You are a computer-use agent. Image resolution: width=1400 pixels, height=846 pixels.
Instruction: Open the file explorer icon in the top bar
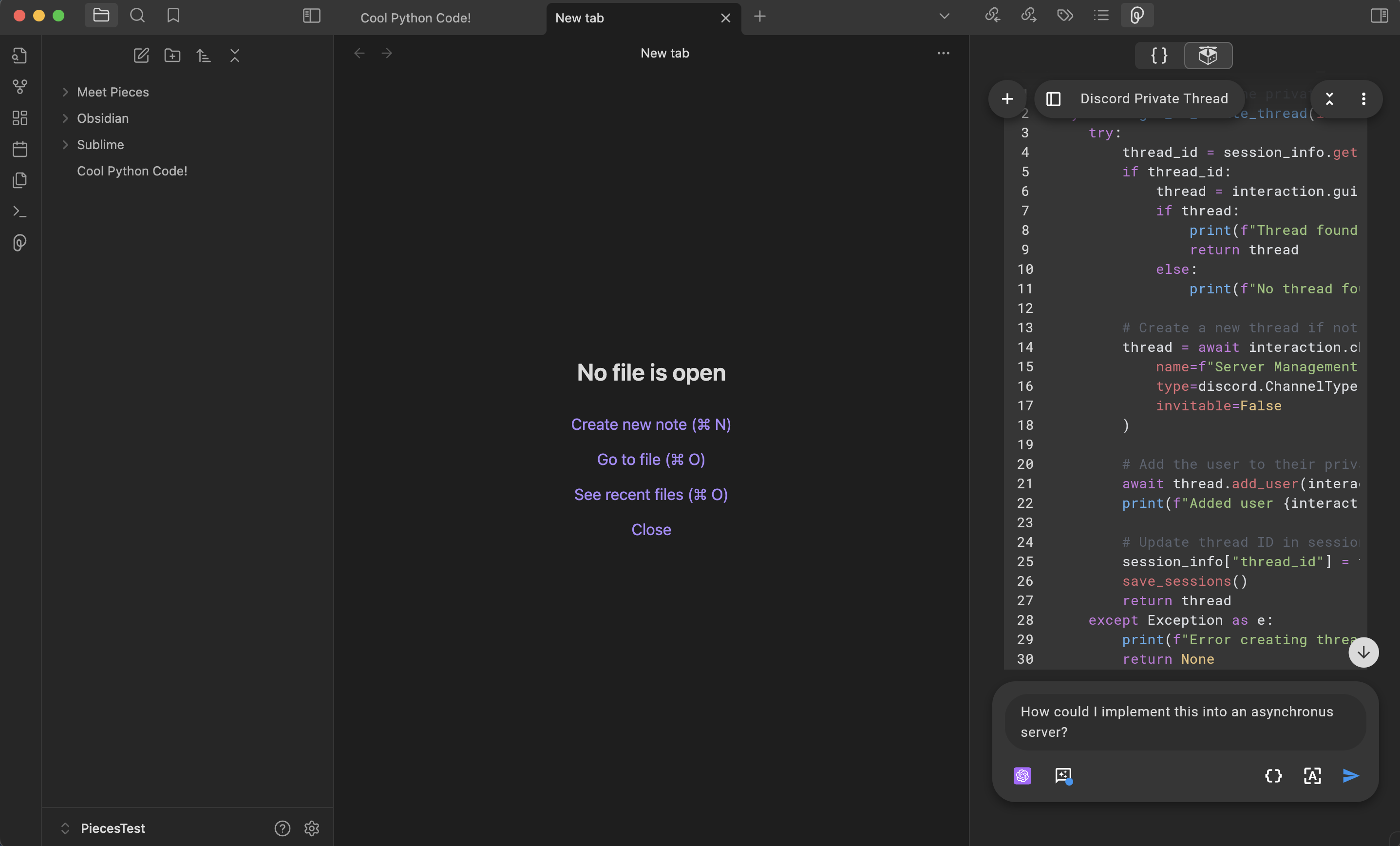point(101,16)
